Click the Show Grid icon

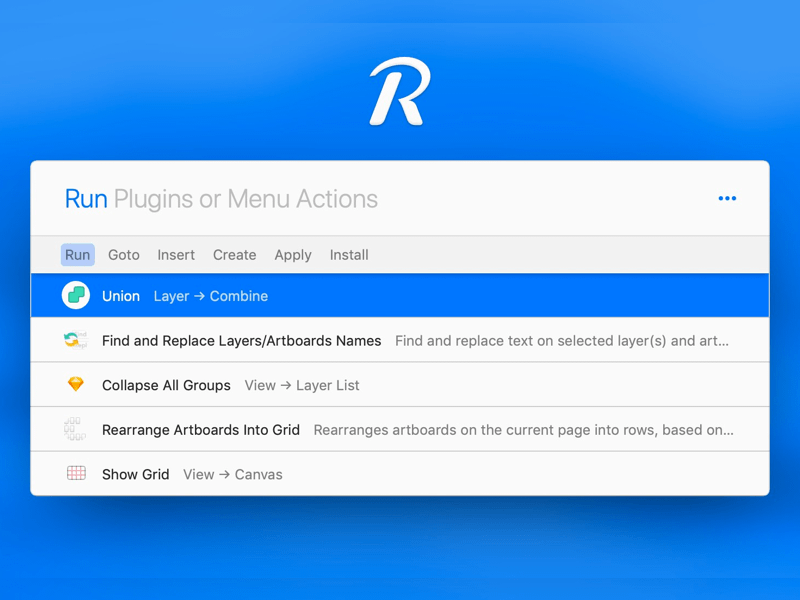(x=76, y=473)
